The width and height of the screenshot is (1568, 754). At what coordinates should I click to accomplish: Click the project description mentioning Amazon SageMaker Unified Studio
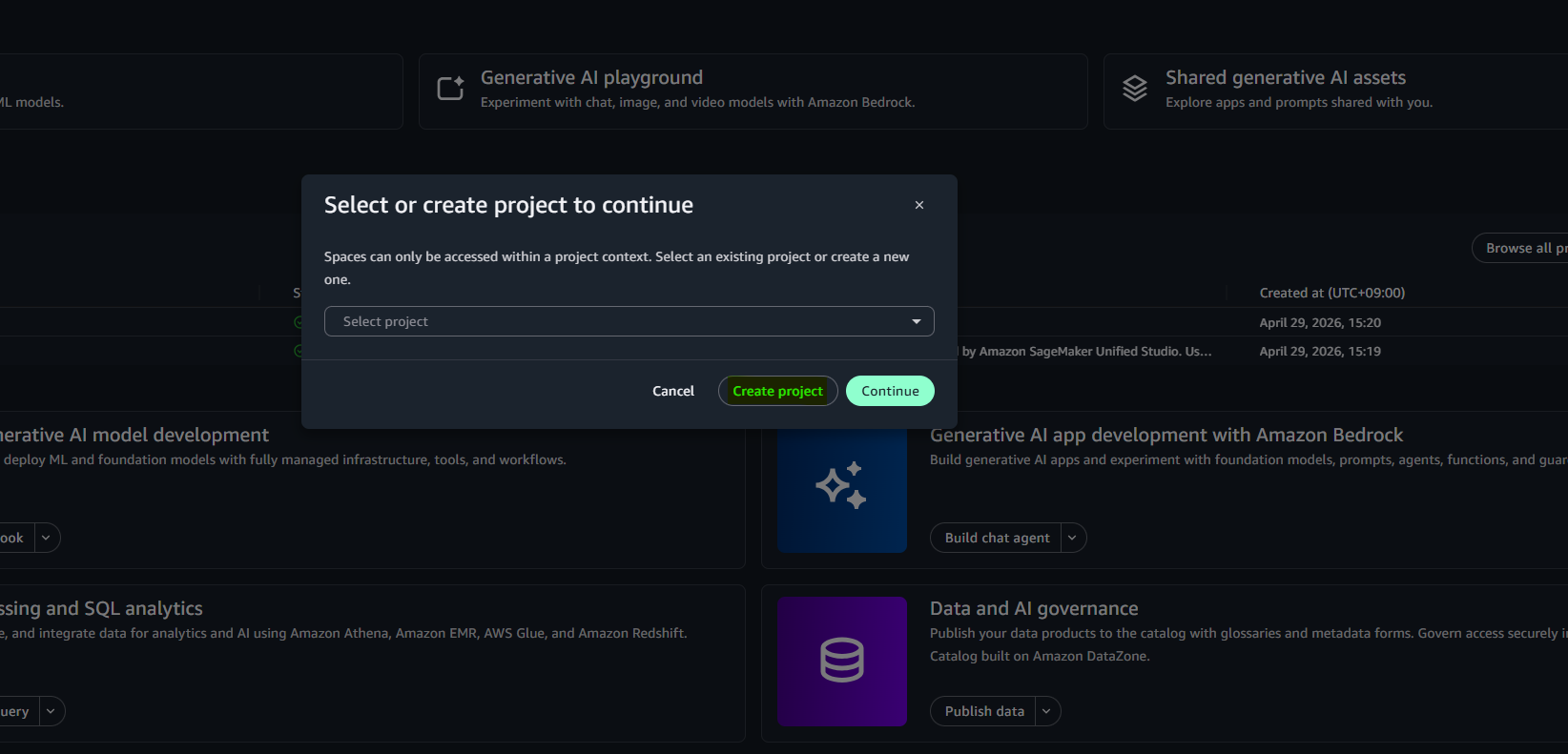pyautogui.click(x=1086, y=351)
